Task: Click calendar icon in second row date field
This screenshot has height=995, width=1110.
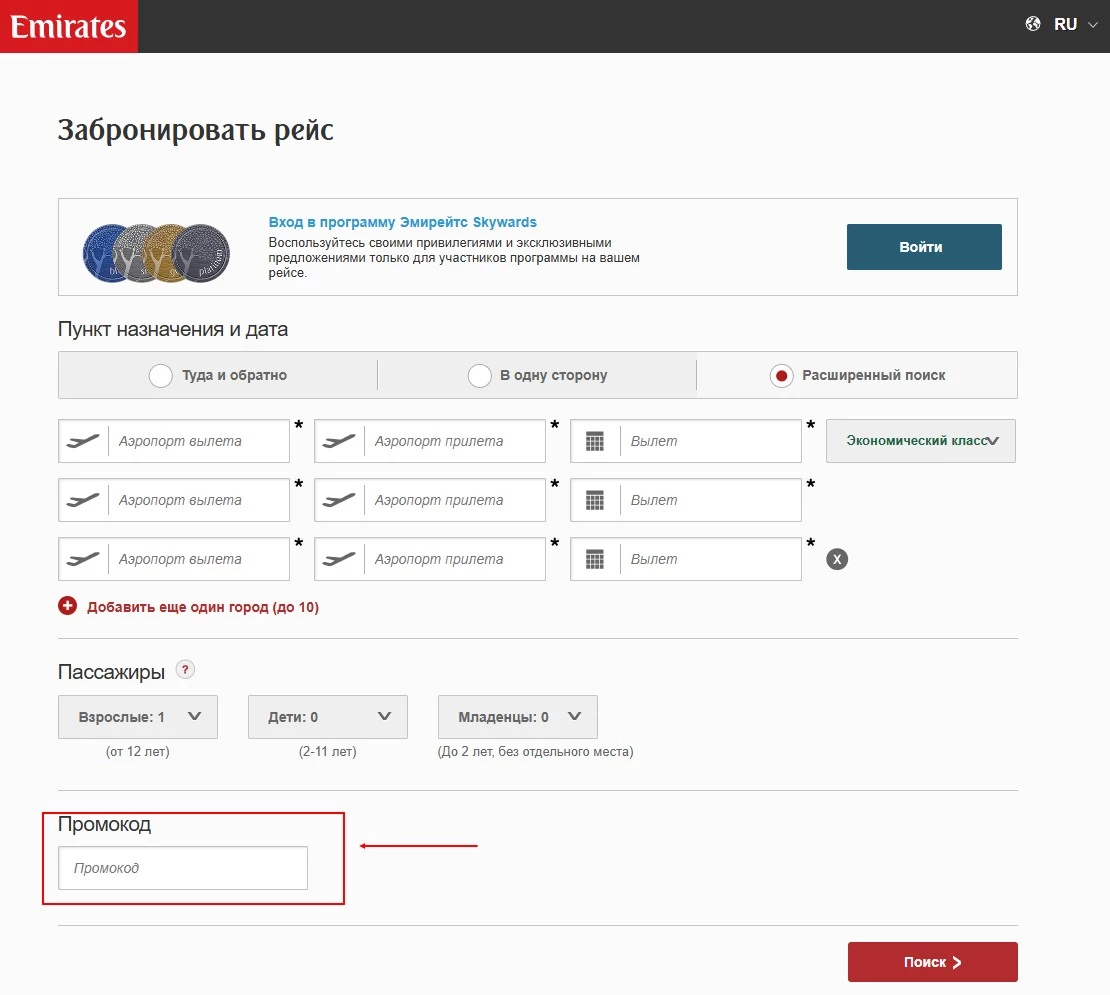Action: (x=594, y=499)
